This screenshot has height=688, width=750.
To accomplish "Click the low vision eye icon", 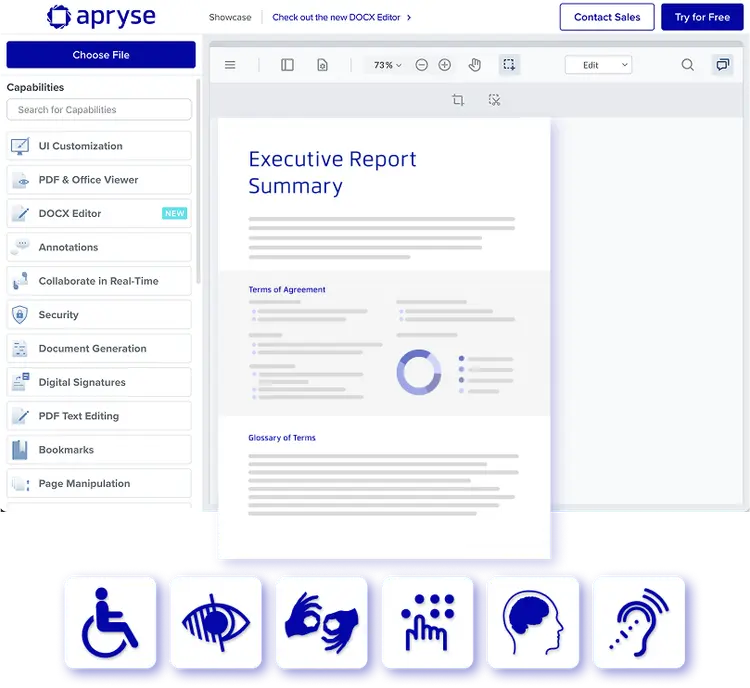I will tap(216, 622).
